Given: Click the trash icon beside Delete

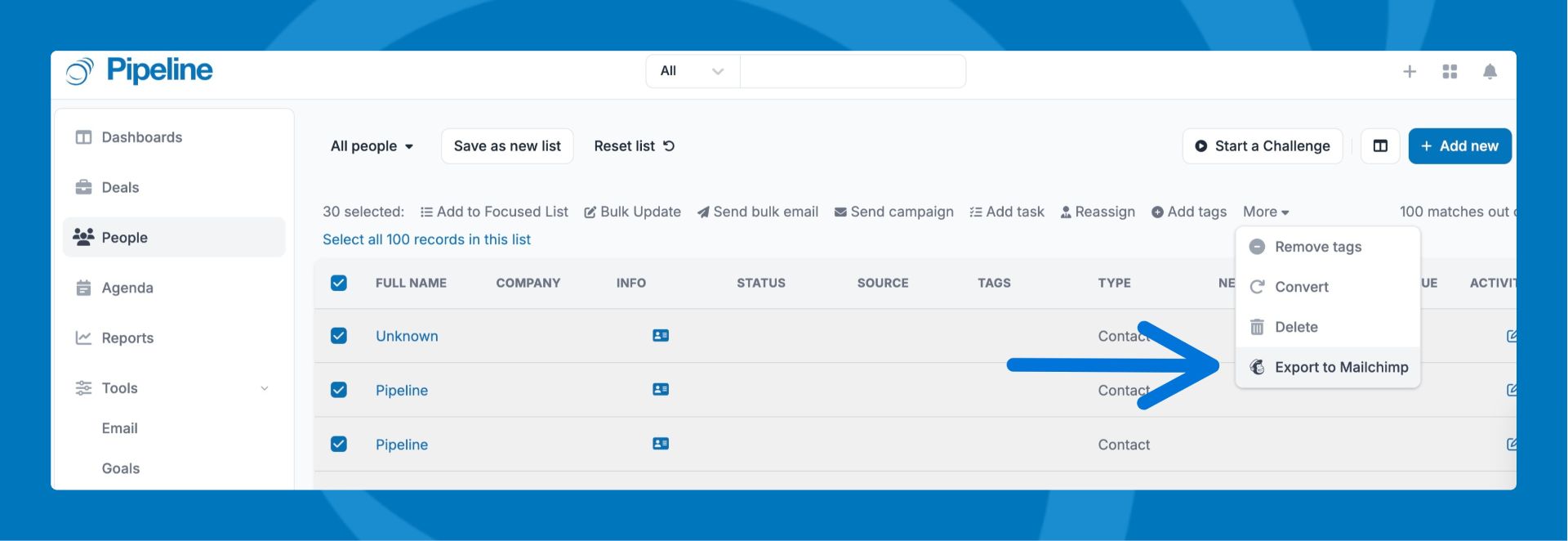Looking at the screenshot, I should pyautogui.click(x=1257, y=327).
